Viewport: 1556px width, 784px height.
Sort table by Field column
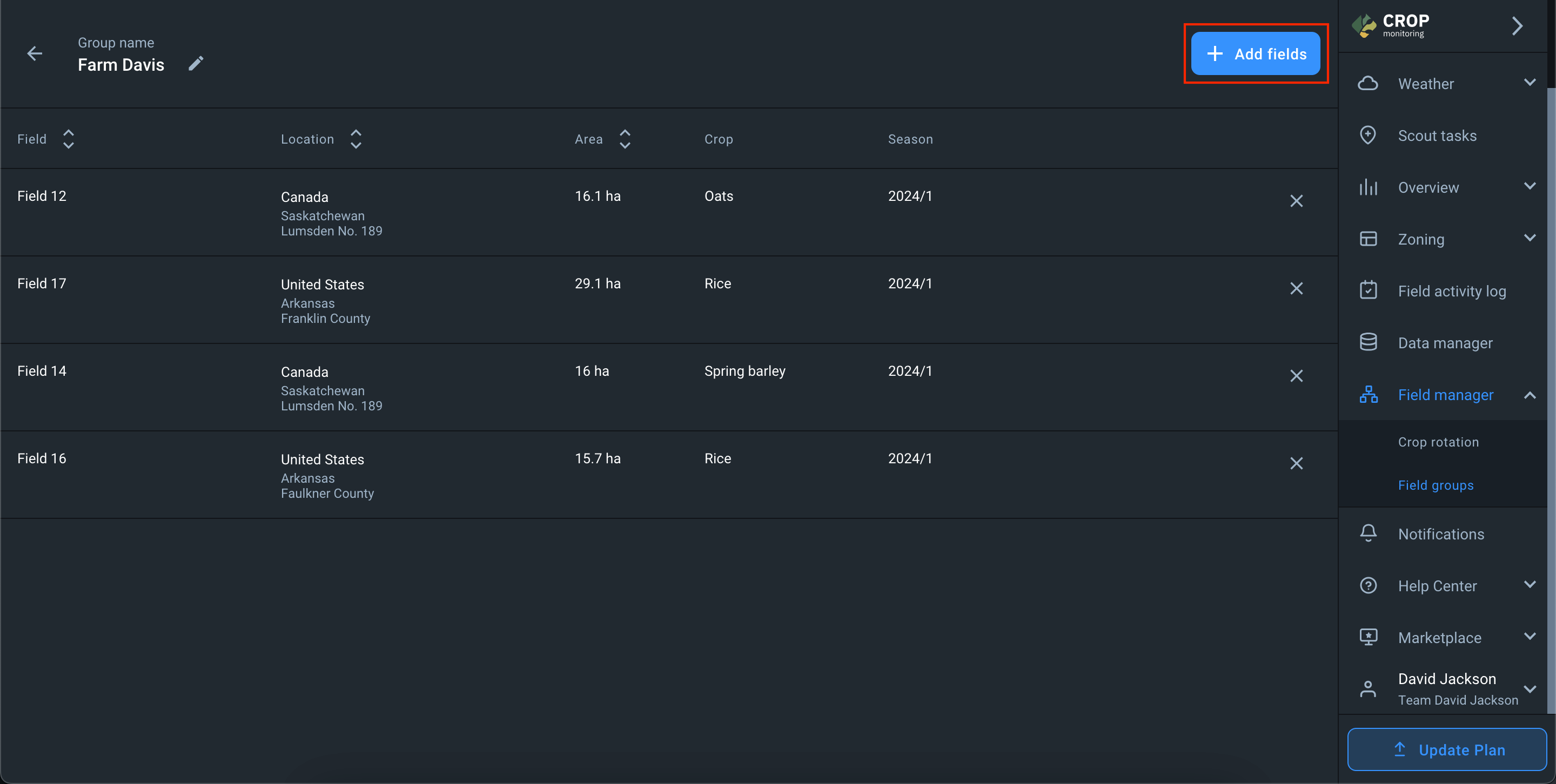click(x=68, y=139)
